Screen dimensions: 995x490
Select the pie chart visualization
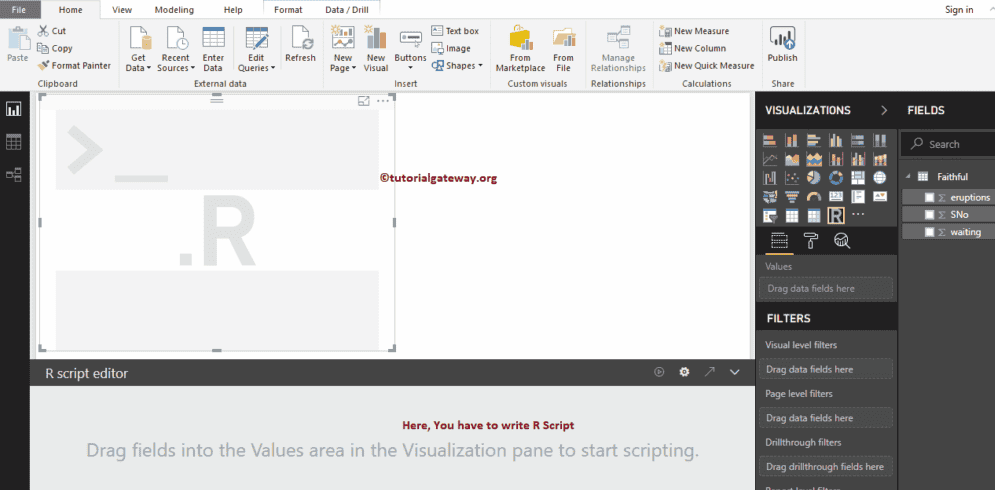(814, 178)
